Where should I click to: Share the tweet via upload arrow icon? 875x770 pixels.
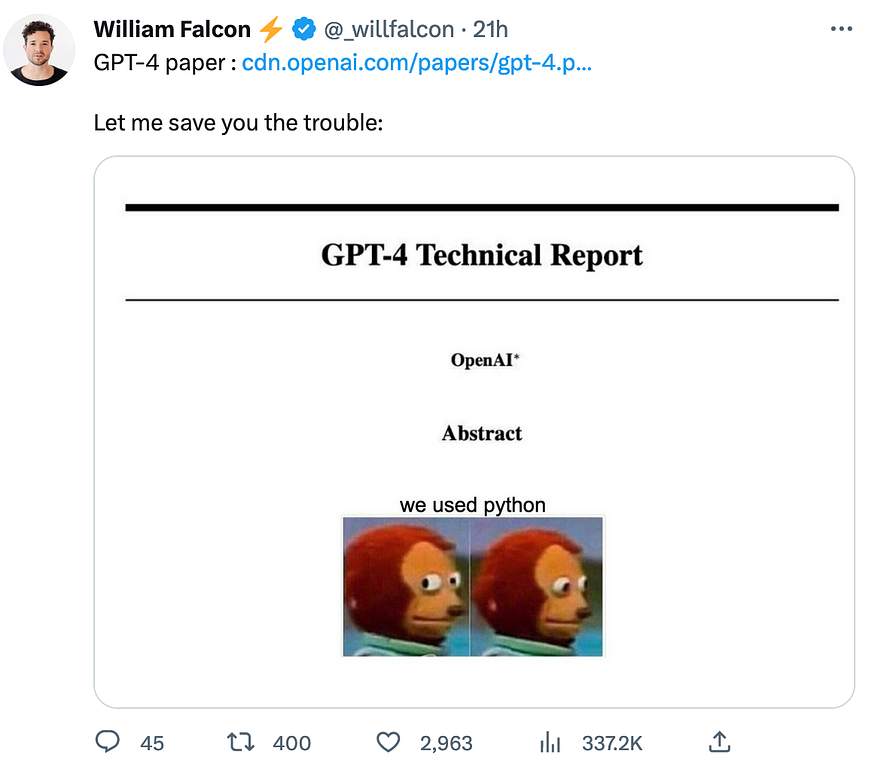pyautogui.click(x=719, y=742)
